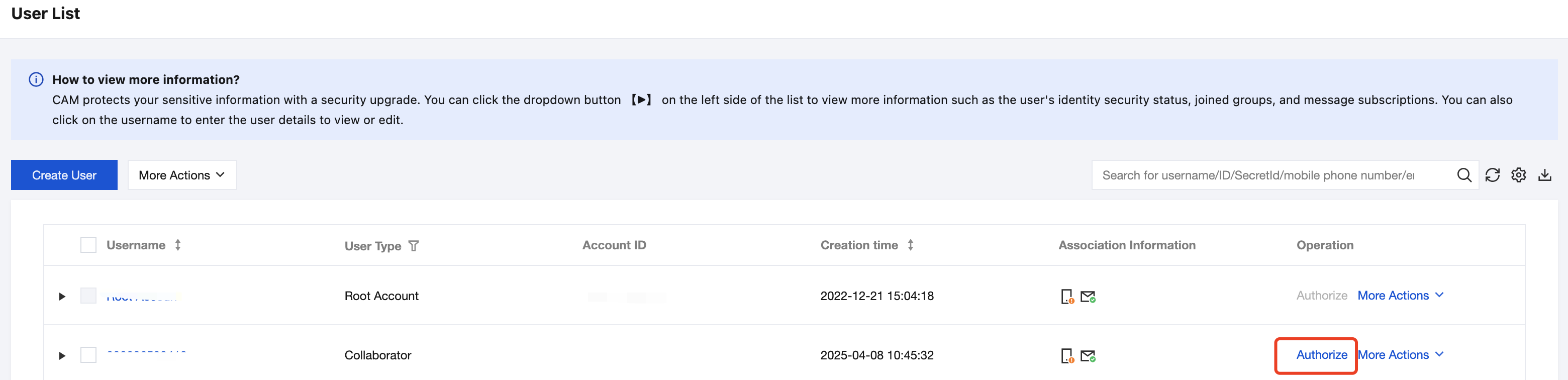Screen dimensions: 1568x380
Task: Click the Create User button
Action: coord(64,175)
